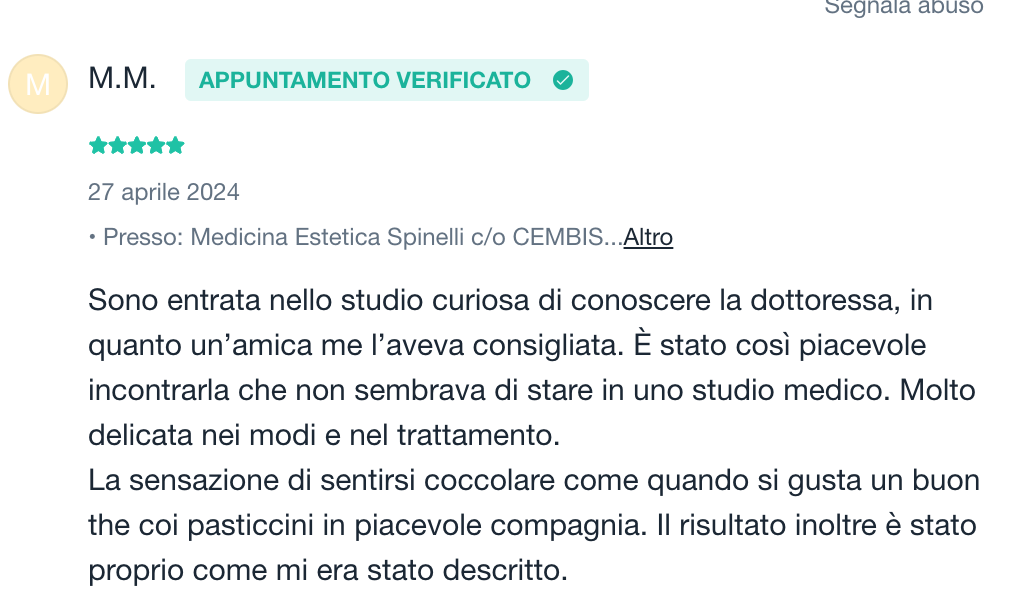Click the fifth rating star
Viewport: 1024px width, 614px height.
click(176, 146)
